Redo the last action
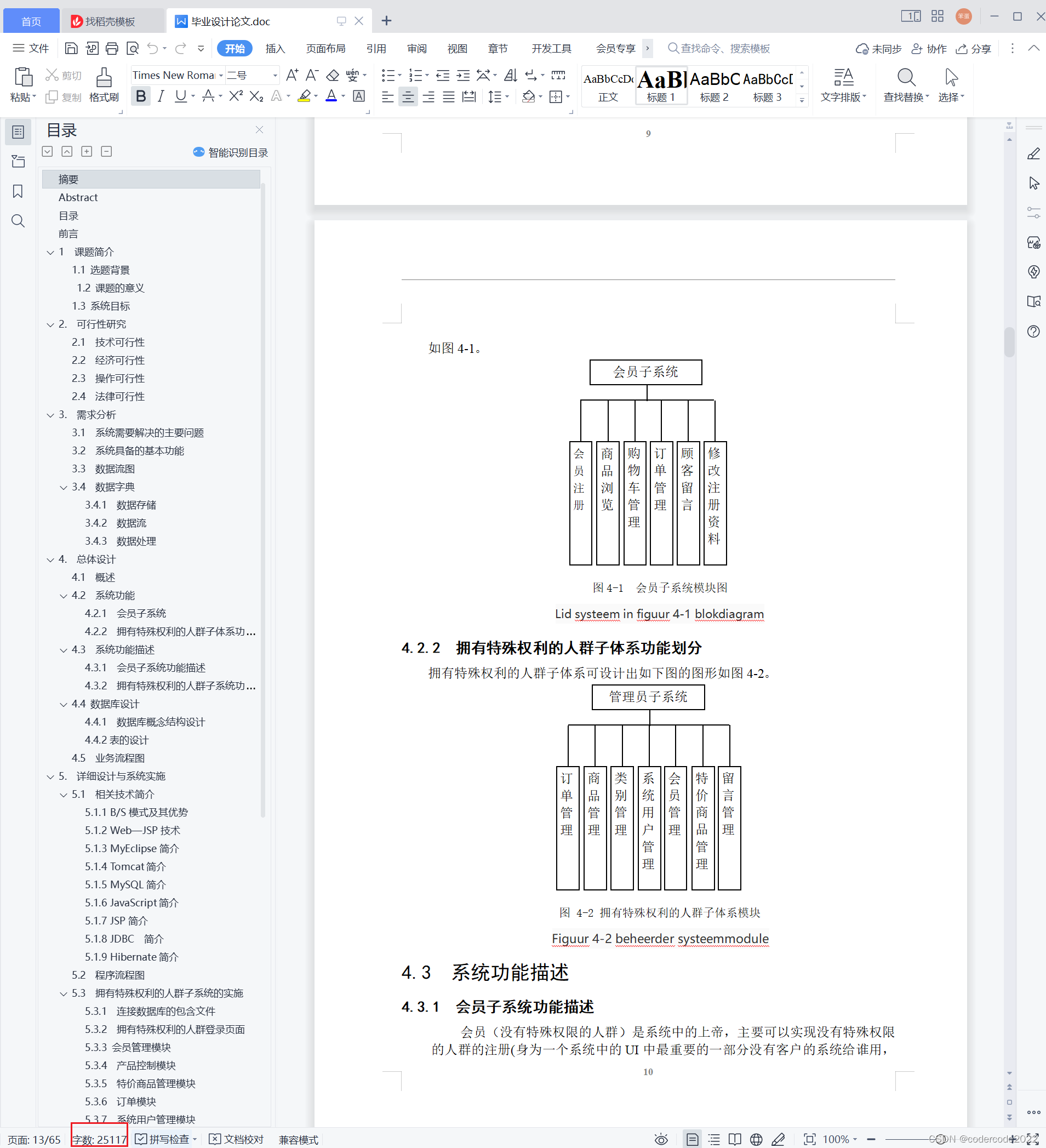Viewport: 1046px width, 1148px height. tap(180, 48)
